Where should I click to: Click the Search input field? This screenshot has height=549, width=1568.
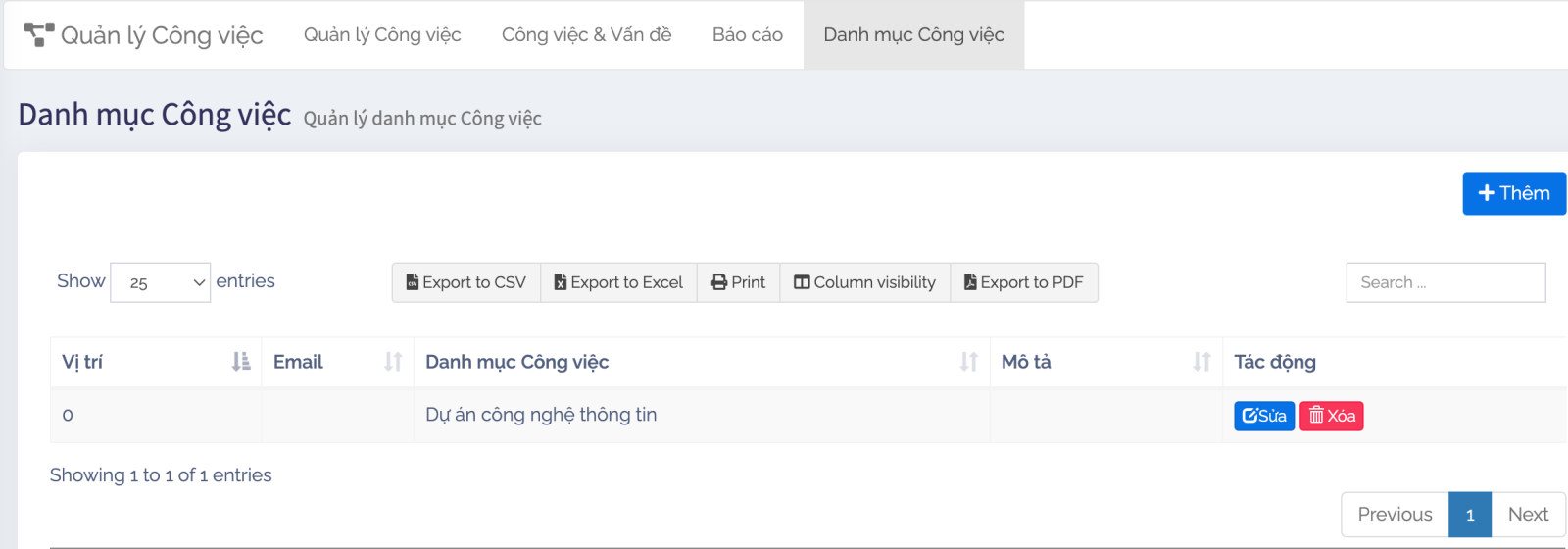tap(1445, 282)
